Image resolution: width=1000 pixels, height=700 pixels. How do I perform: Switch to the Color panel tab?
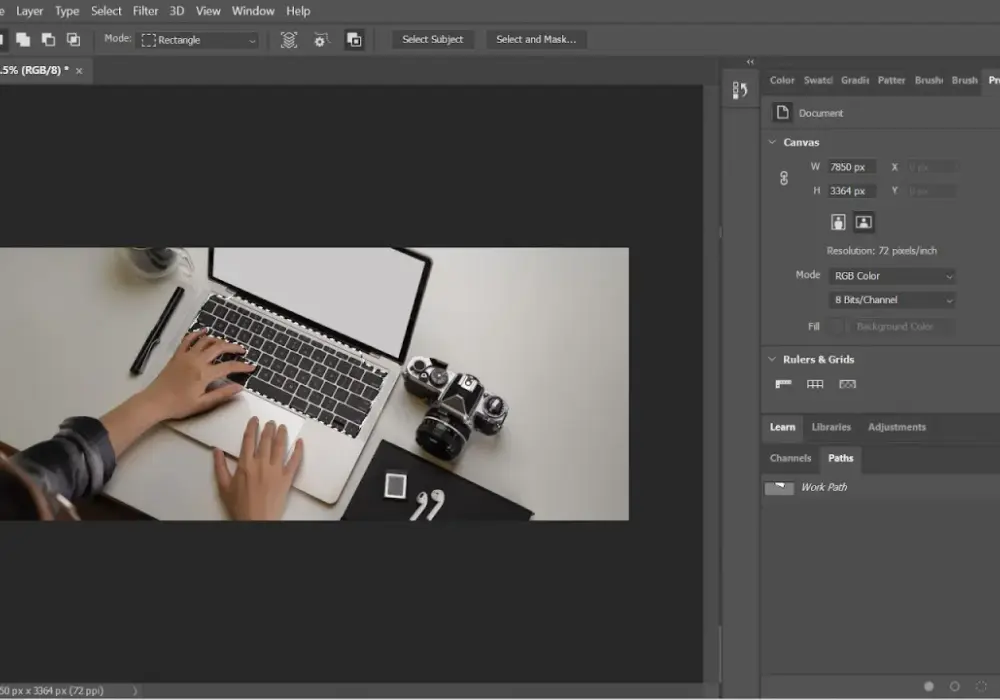(x=782, y=80)
